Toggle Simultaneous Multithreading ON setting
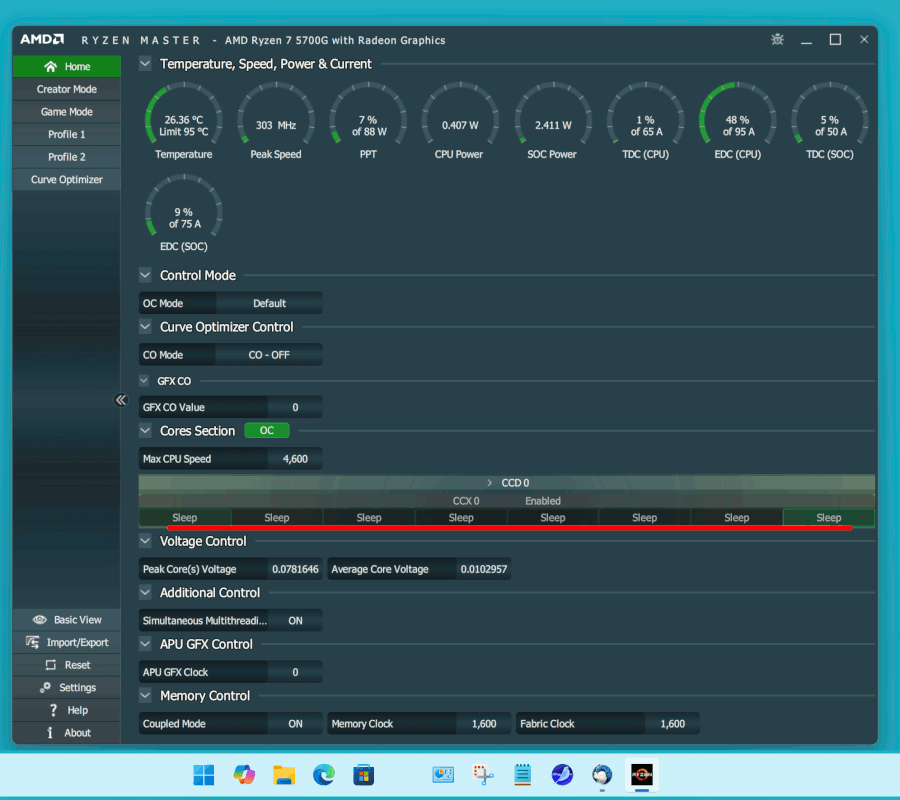The height and width of the screenshot is (800, 900). 295,620
